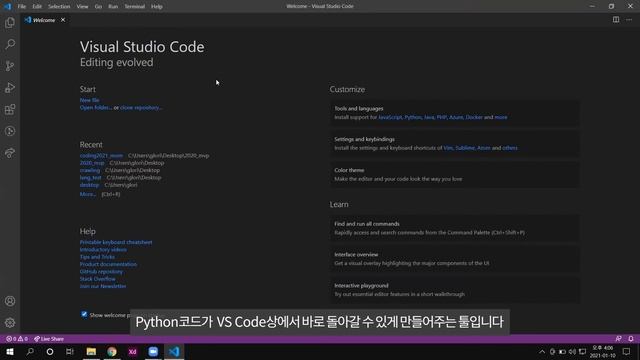This screenshot has width=640, height=360.
Task: Open notifications bell in status bar
Action: coord(631,339)
